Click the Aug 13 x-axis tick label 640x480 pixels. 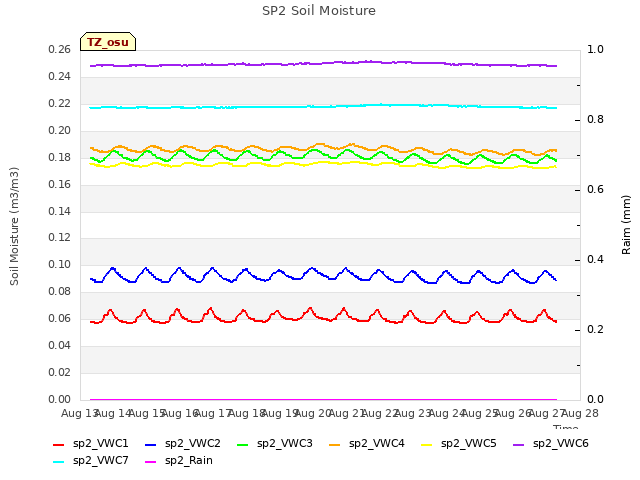point(80,413)
